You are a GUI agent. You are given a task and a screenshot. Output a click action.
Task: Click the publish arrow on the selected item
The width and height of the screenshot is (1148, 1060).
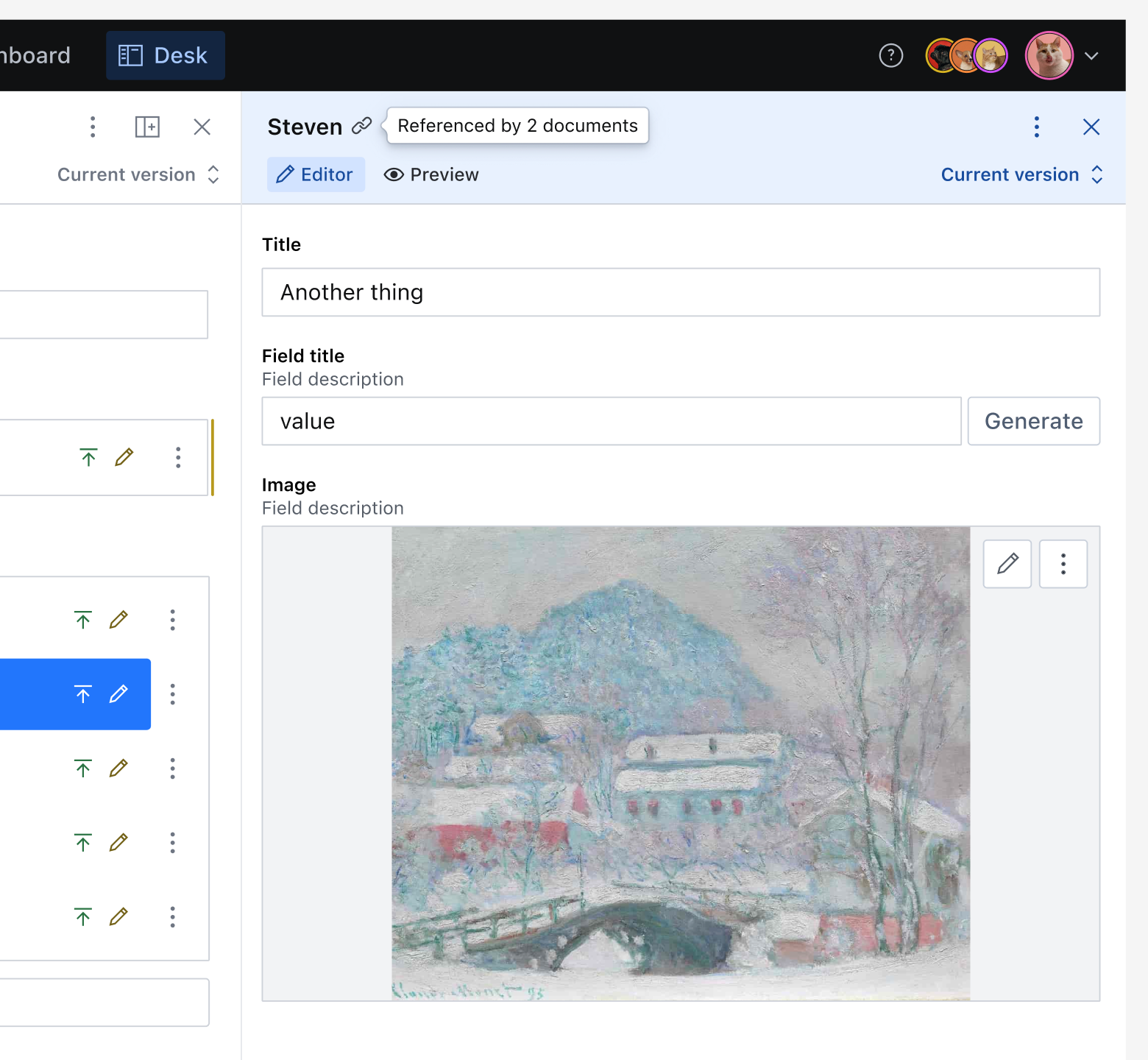pos(83,693)
